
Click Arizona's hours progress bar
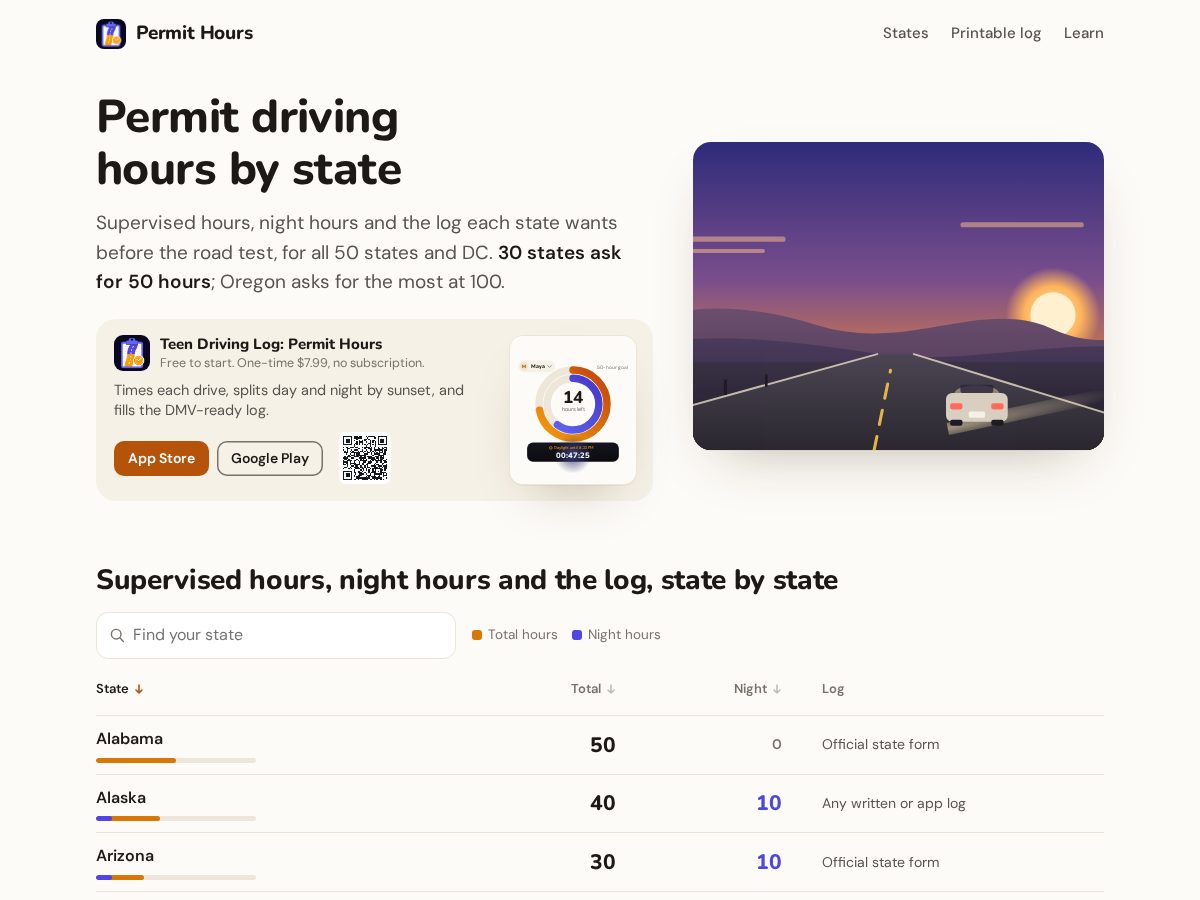pyautogui.click(x=176, y=877)
